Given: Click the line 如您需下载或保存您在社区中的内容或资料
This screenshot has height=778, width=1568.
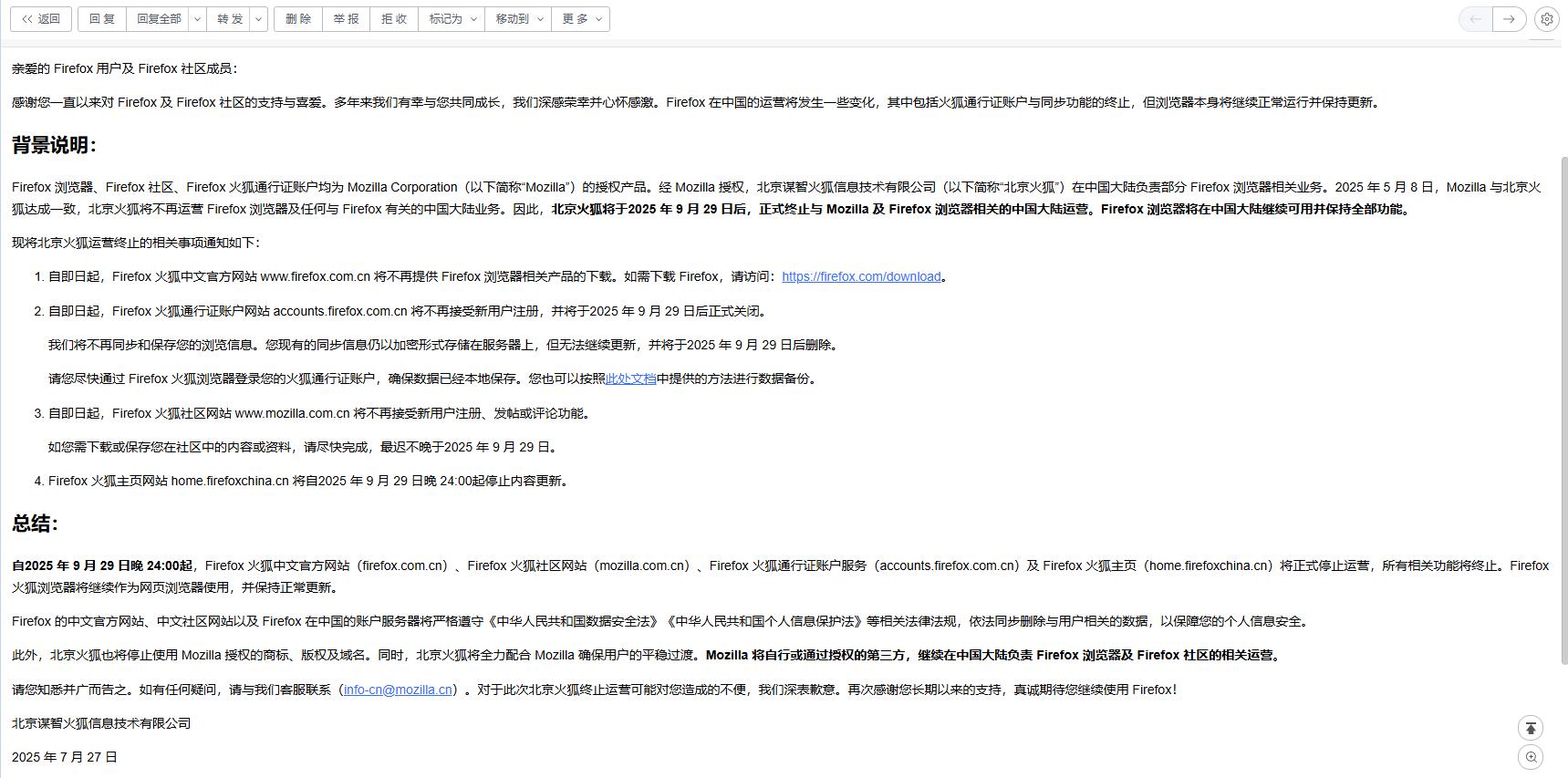Looking at the screenshot, I should click(x=305, y=447).
